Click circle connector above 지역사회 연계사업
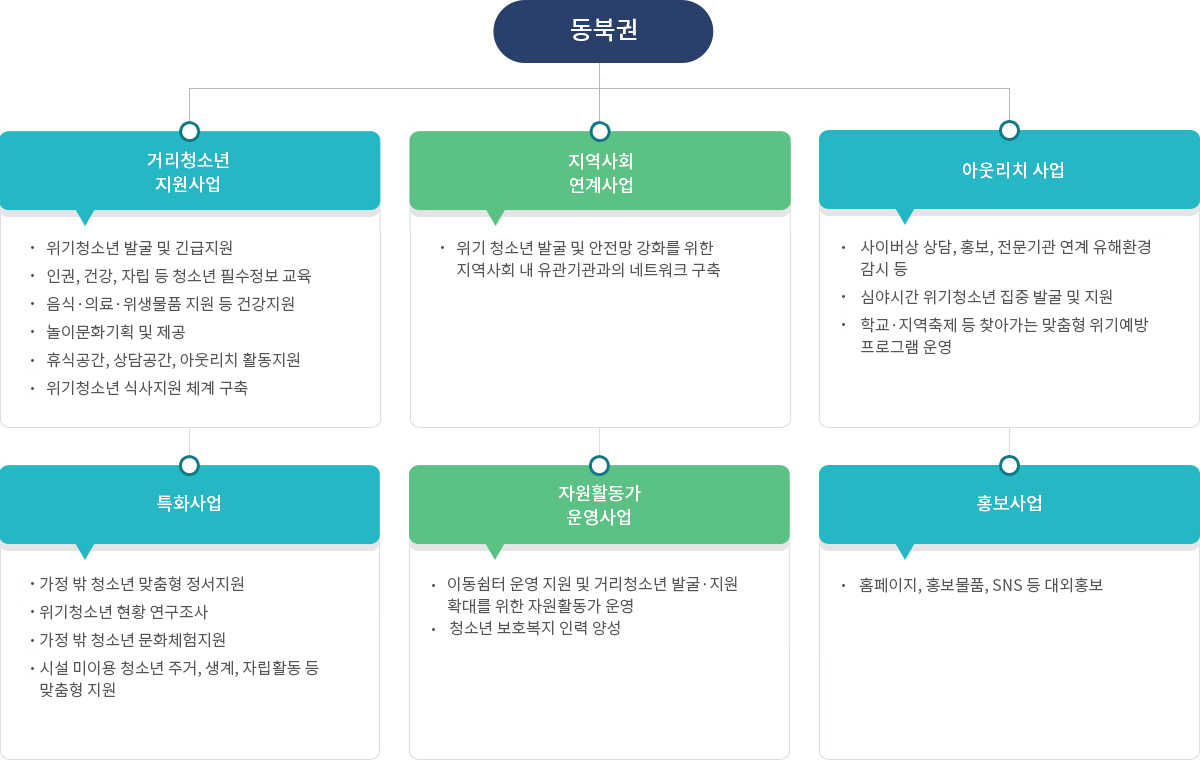The image size is (1200, 760). pos(600,131)
